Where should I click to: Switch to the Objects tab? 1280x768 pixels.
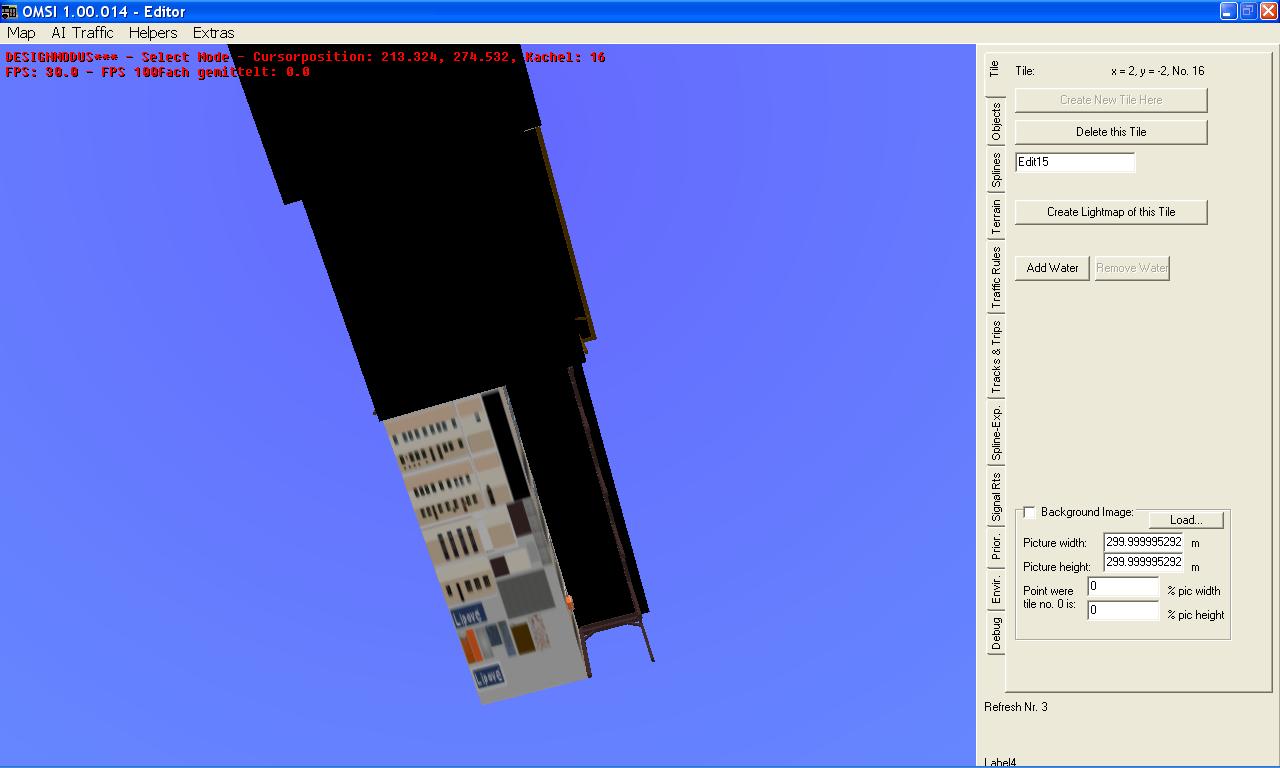[996, 122]
